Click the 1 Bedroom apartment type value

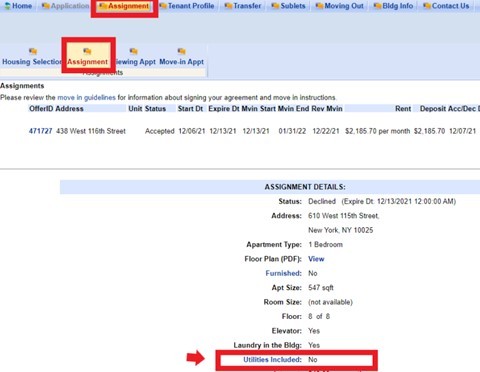(325, 245)
